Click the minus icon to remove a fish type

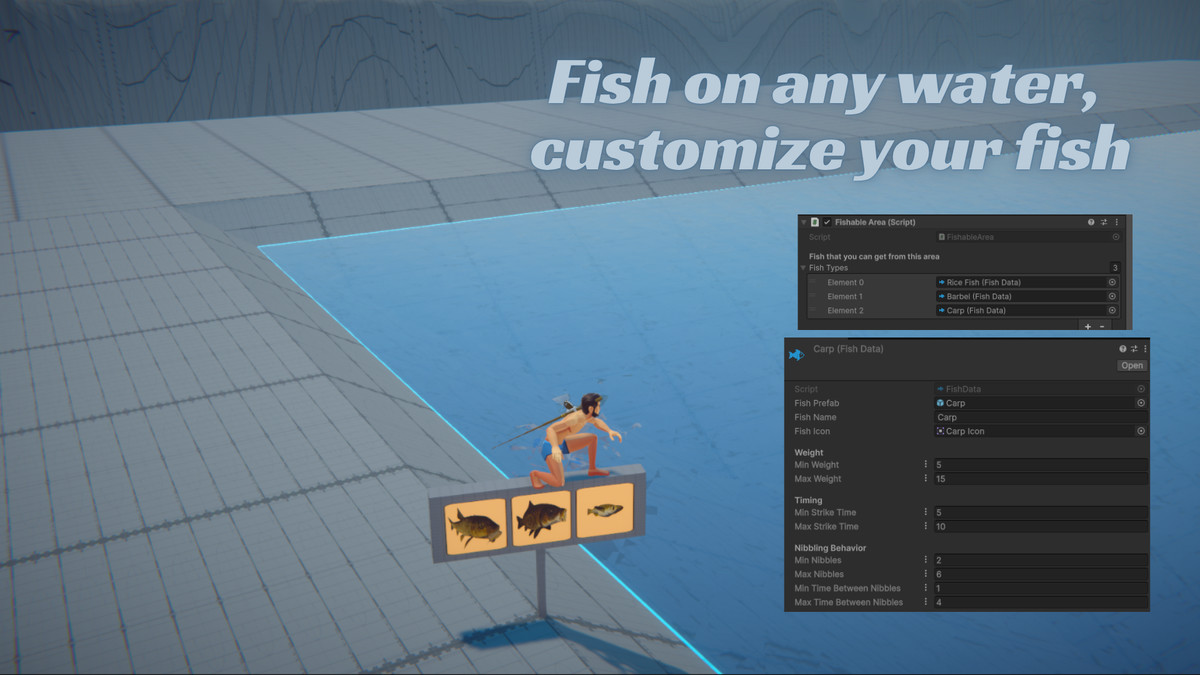1103,326
